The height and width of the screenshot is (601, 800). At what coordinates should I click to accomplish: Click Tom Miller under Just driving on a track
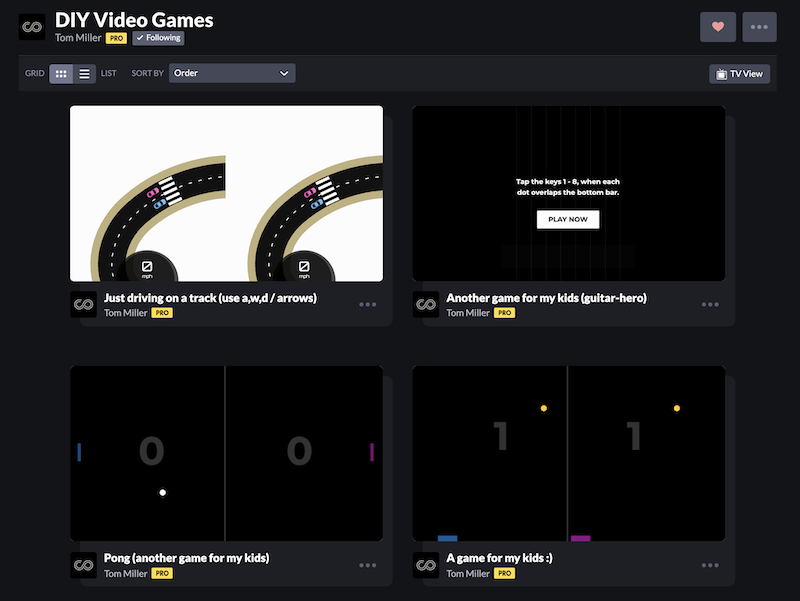click(x=126, y=313)
